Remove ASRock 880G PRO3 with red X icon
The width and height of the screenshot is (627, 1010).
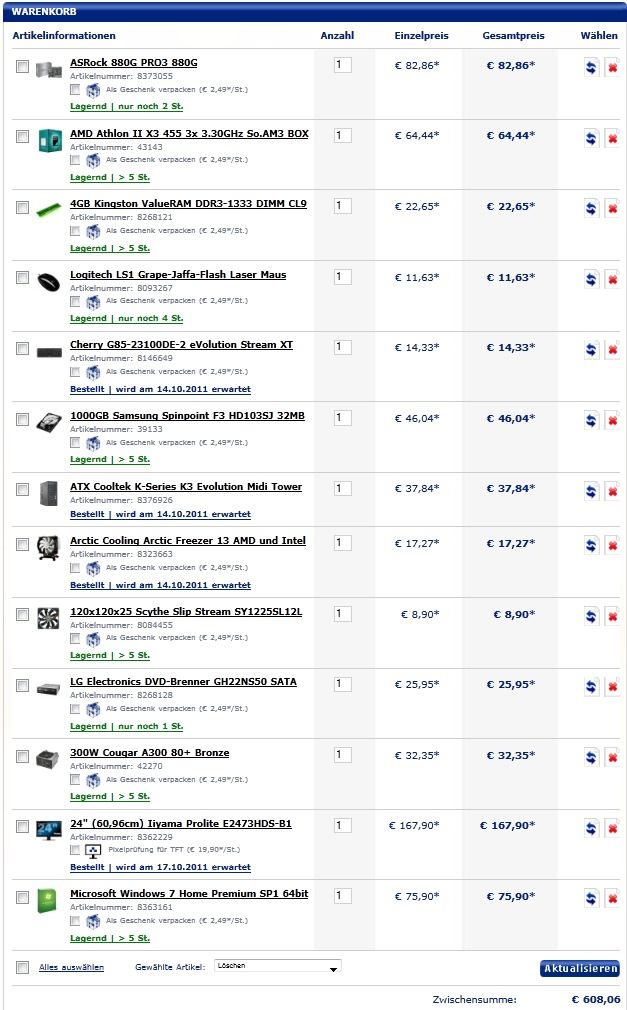[x=612, y=67]
